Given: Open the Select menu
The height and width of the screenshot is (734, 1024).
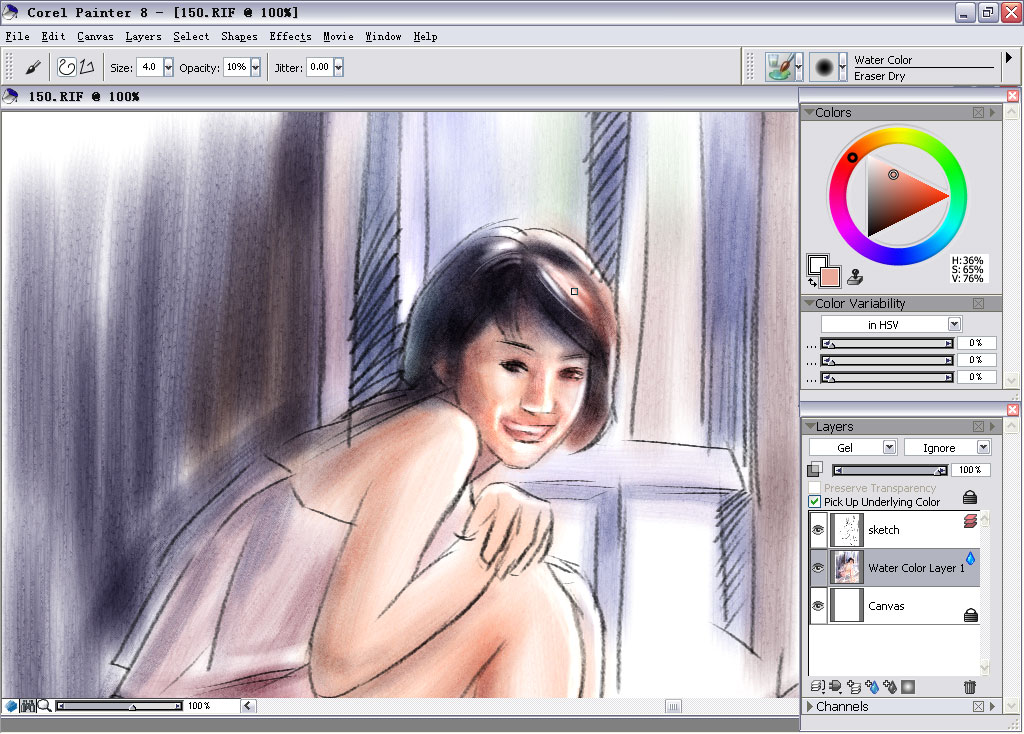Looking at the screenshot, I should click(x=191, y=37).
